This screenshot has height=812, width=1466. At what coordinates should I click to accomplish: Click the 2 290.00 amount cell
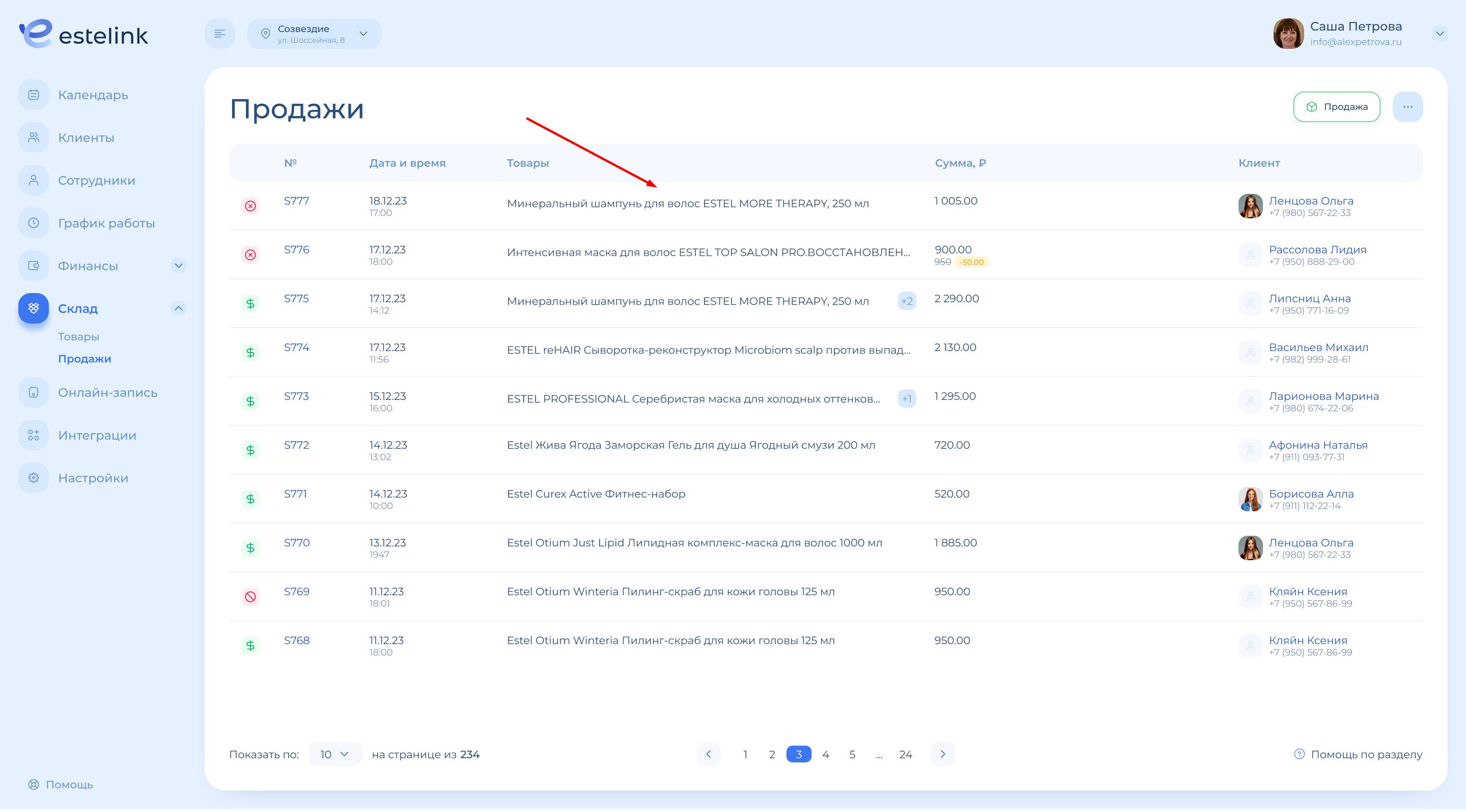(956, 299)
